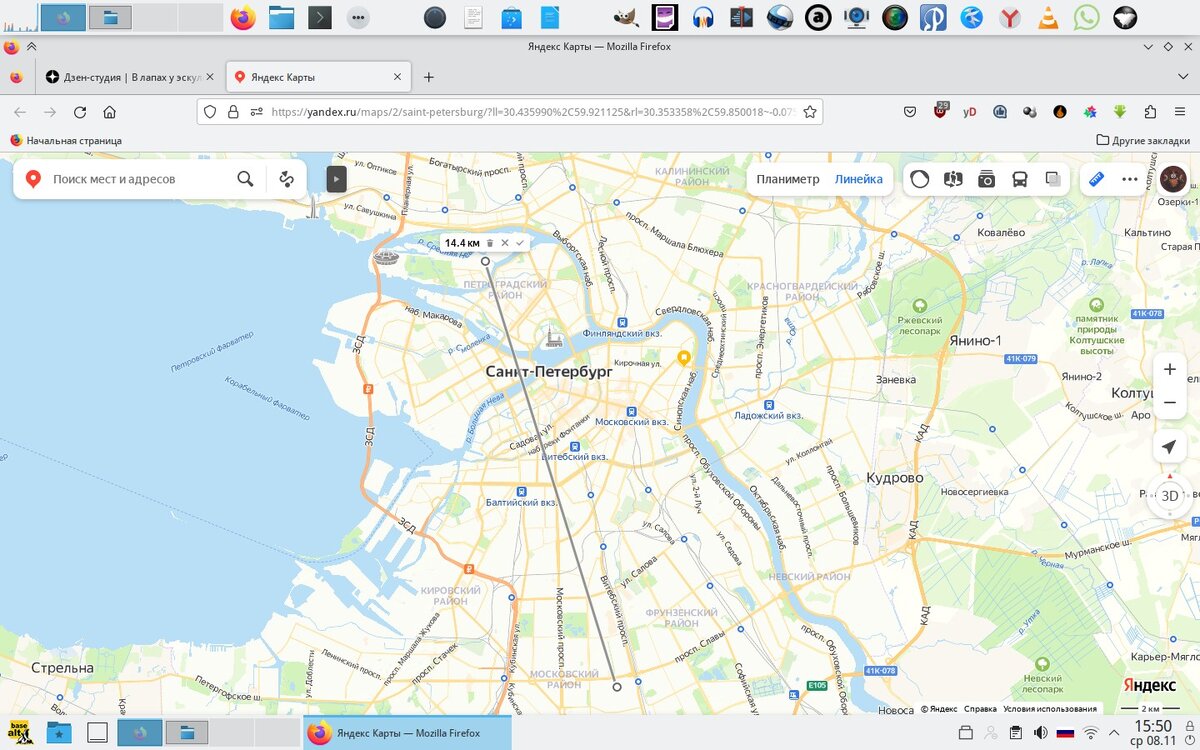View site padlock security info
The width and height of the screenshot is (1200, 750).
click(x=233, y=112)
